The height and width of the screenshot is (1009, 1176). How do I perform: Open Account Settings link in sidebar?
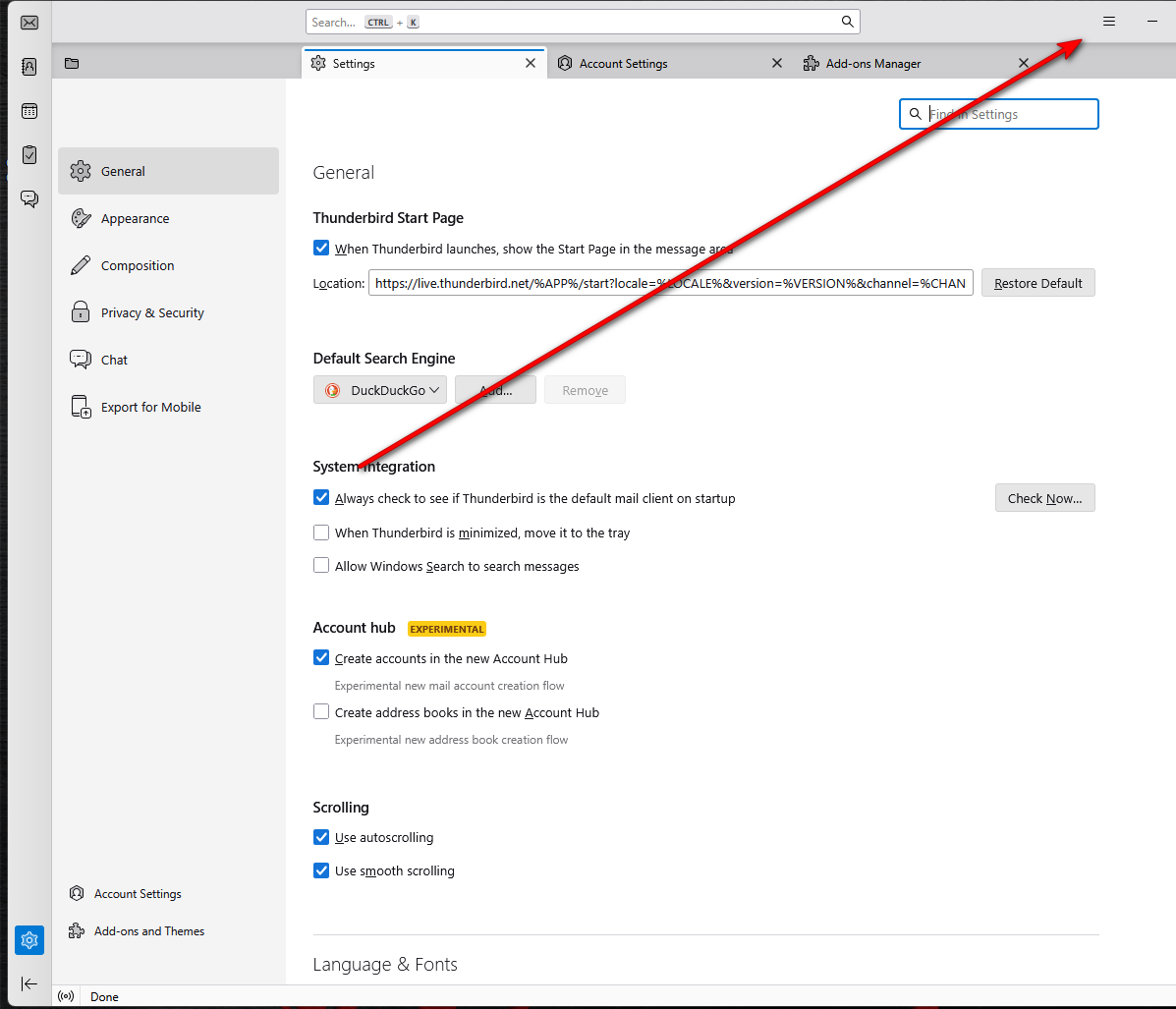click(126, 893)
